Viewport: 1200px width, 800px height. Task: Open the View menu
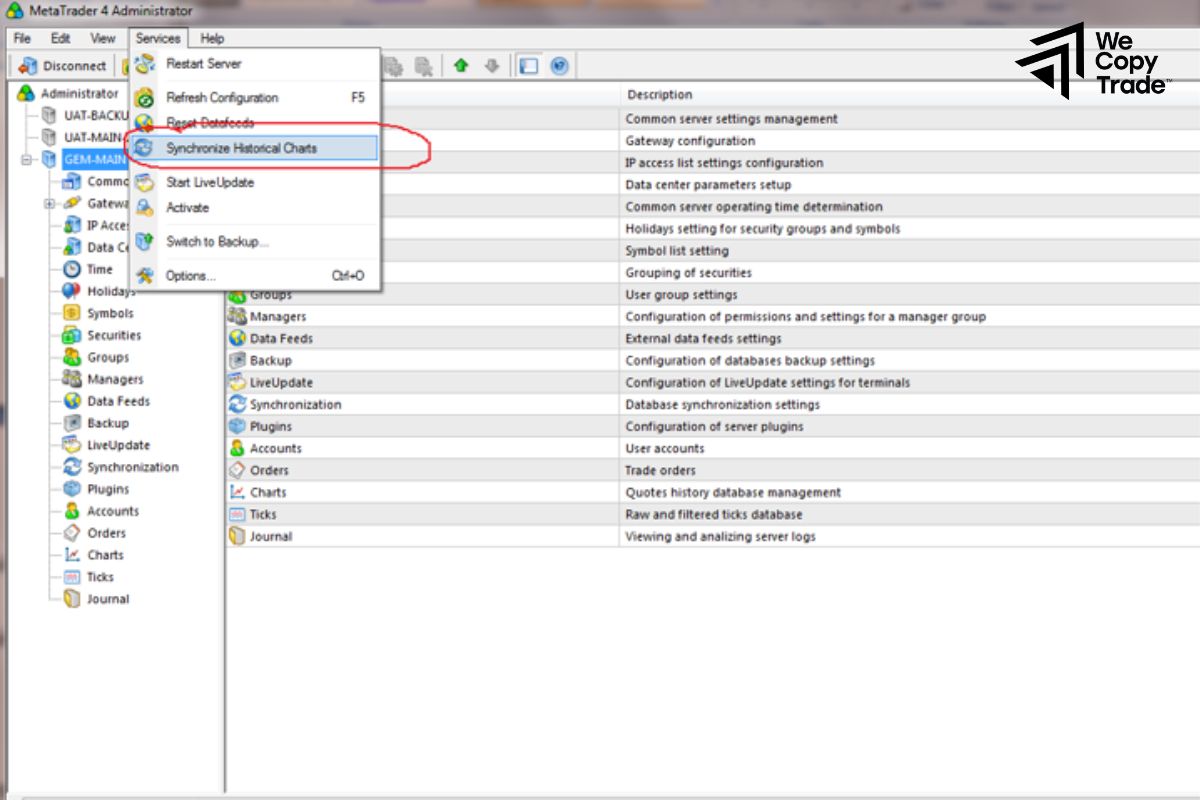(102, 38)
